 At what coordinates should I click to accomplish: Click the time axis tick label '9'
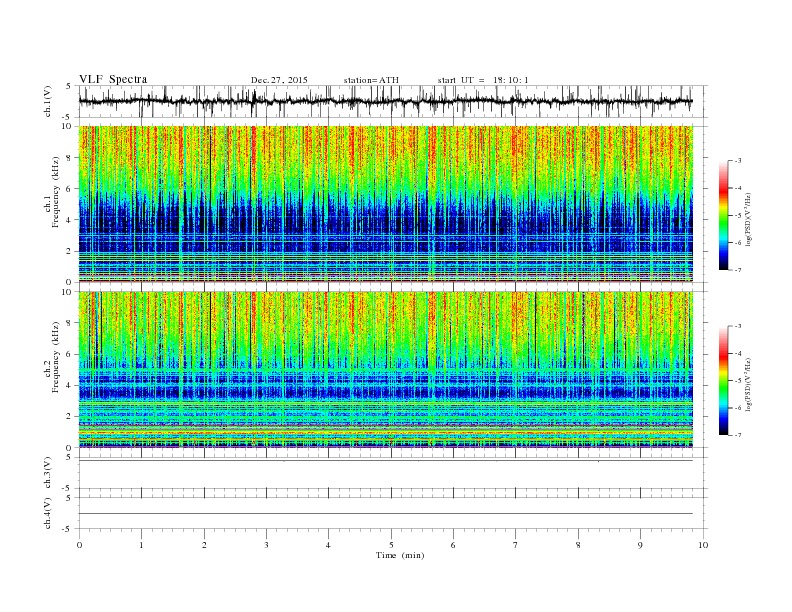point(640,545)
